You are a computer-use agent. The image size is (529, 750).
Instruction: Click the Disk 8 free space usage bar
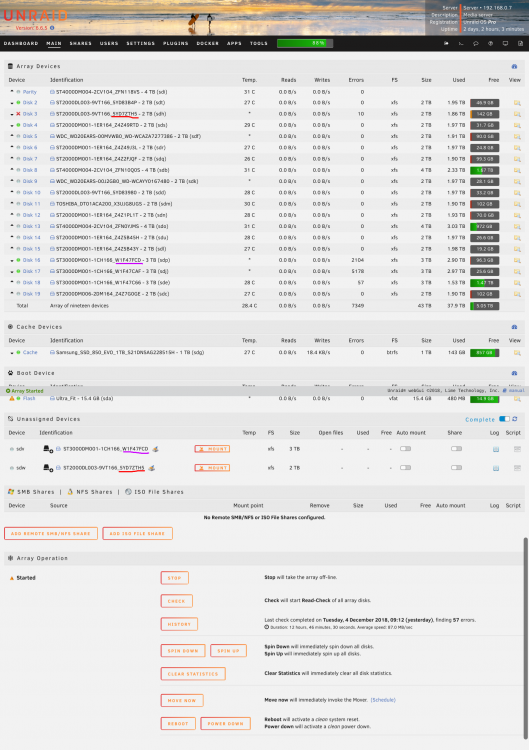point(485,170)
